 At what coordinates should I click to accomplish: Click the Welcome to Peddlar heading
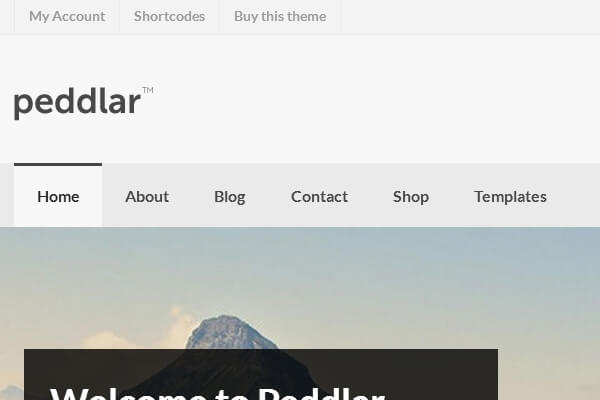(217, 392)
